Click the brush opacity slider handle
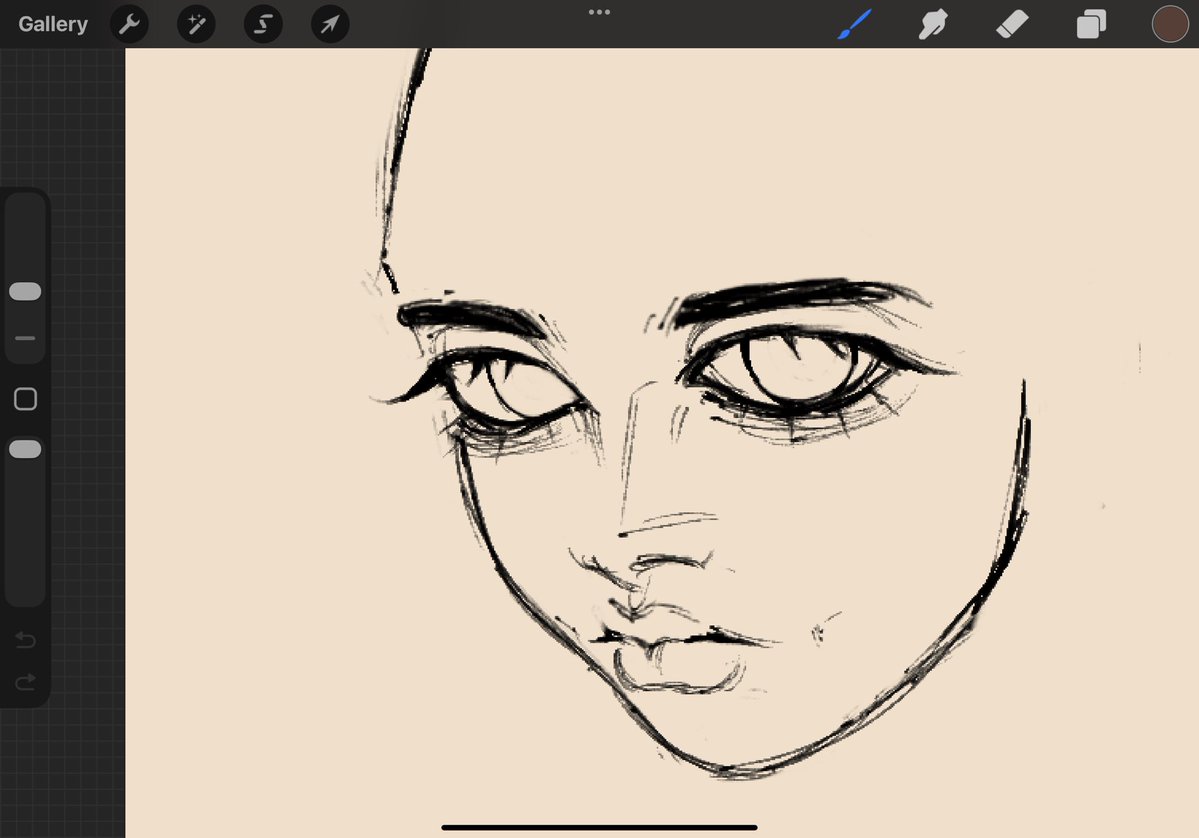This screenshot has width=1199, height=838. (25, 449)
